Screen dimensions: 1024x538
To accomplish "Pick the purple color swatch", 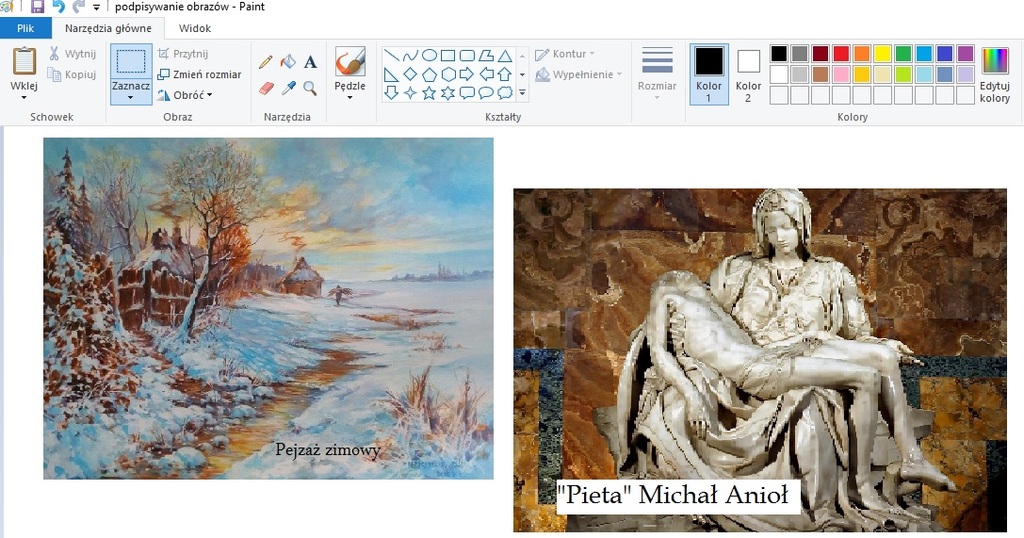I will click(966, 53).
